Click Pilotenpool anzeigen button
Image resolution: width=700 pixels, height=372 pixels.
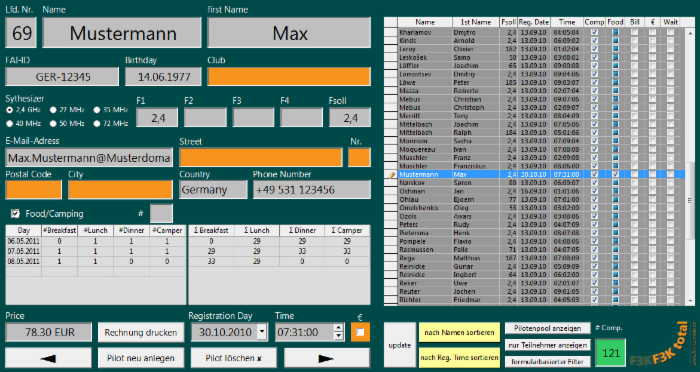point(547,328)
